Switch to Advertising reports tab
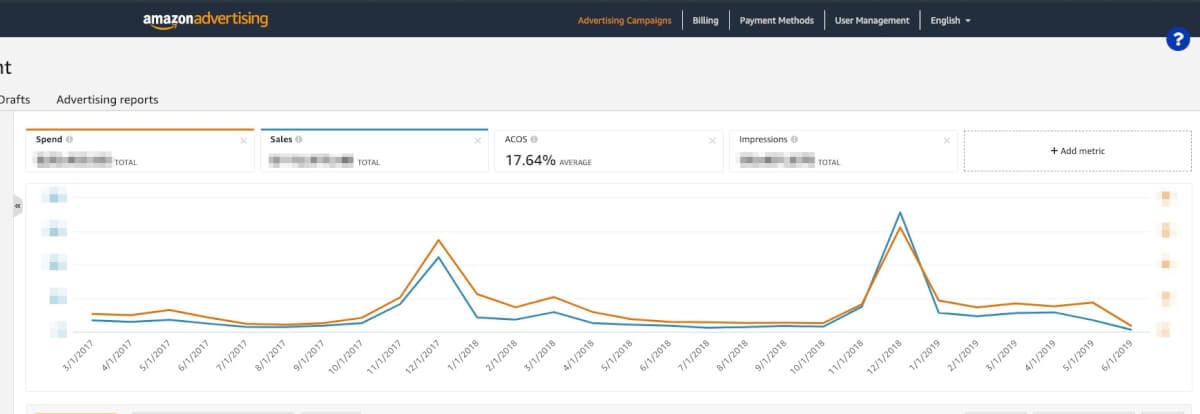This screenshot has height=414, width=1200. [107, 100]
